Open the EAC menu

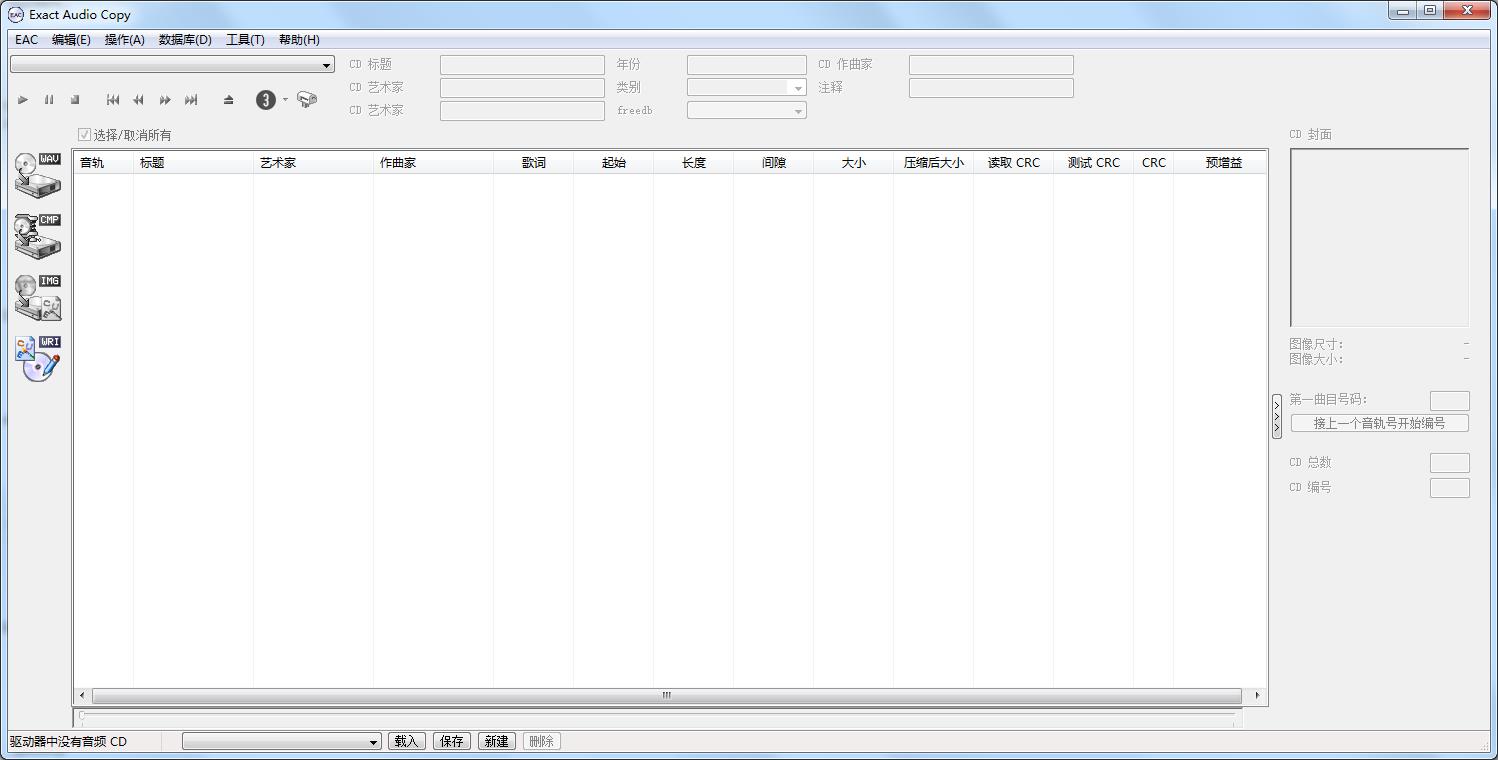[x=27, y=40]
